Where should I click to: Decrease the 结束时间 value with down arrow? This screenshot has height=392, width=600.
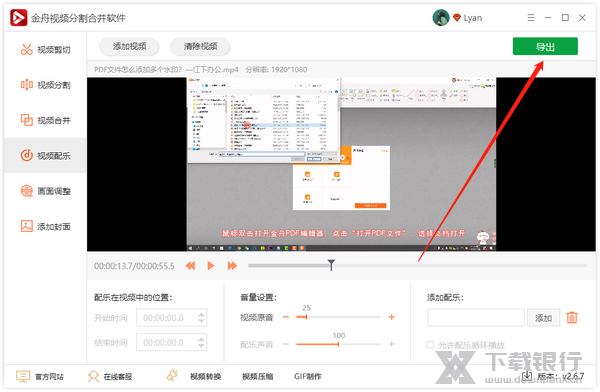(201, 346)
